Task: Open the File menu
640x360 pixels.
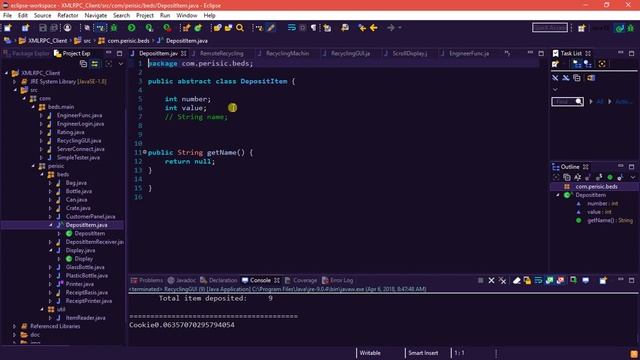Action: pos(7,15)
